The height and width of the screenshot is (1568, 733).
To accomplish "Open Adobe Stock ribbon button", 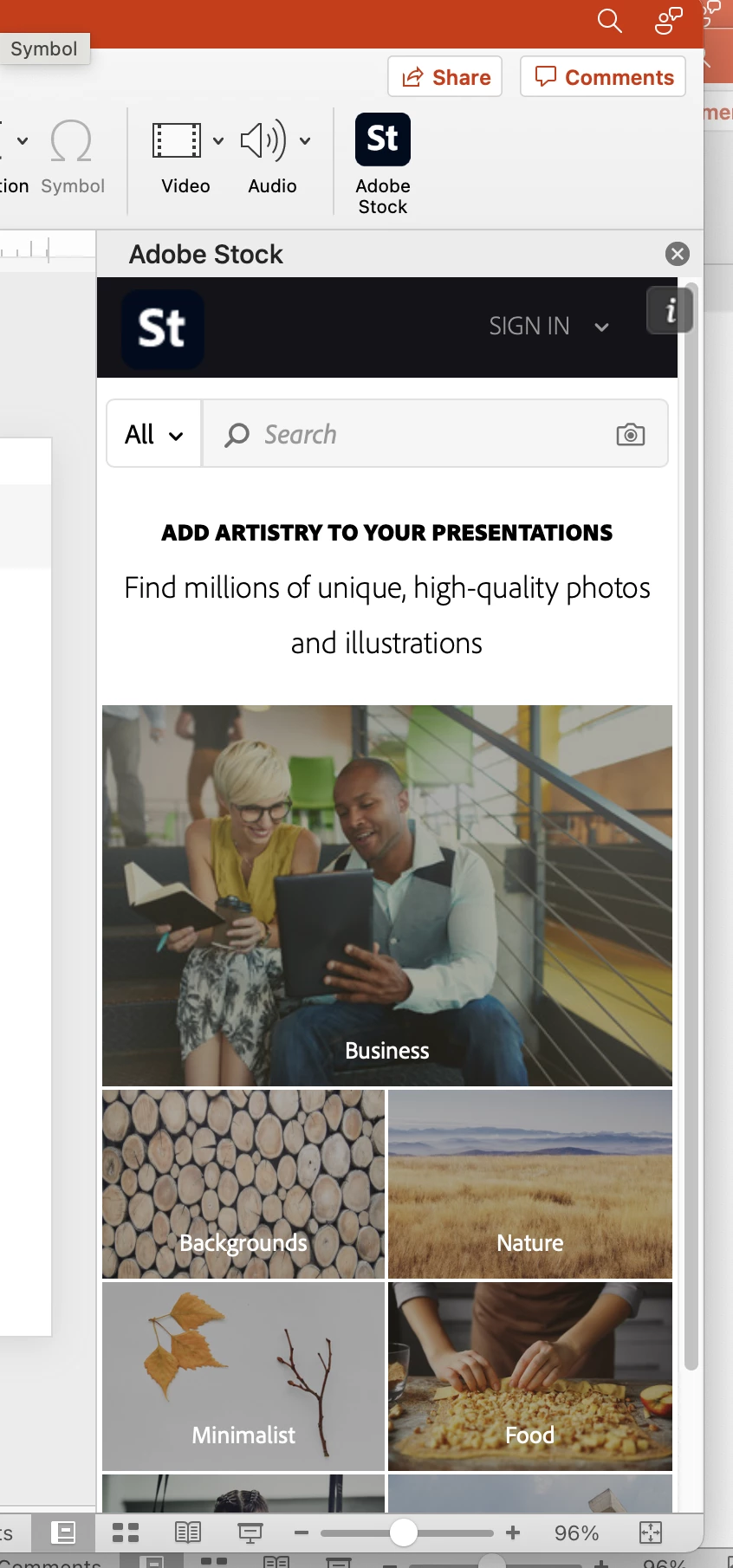I will click(x=383, y=164).
